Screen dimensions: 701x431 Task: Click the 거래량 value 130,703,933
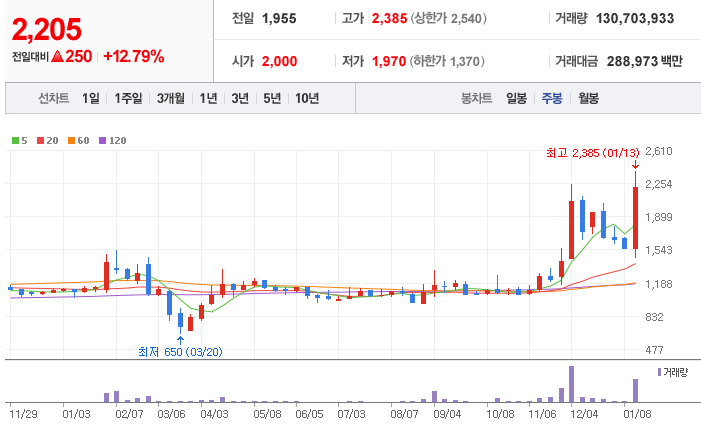pyautogui.click(x=635, y=18)
